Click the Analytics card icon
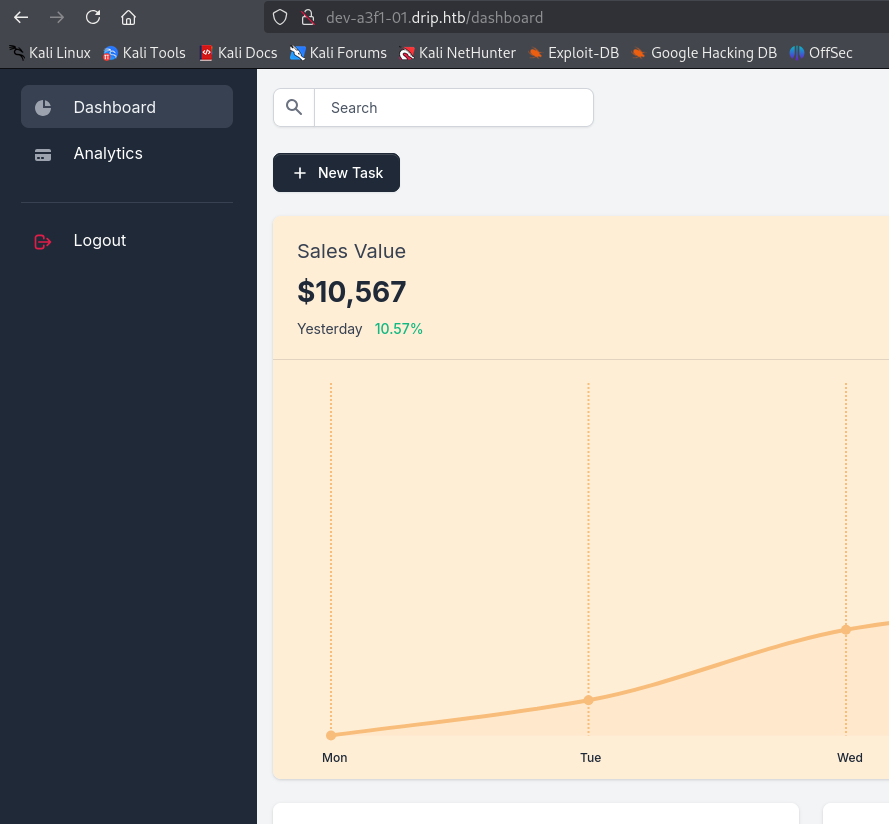889x824 pixels. (43, 154)
